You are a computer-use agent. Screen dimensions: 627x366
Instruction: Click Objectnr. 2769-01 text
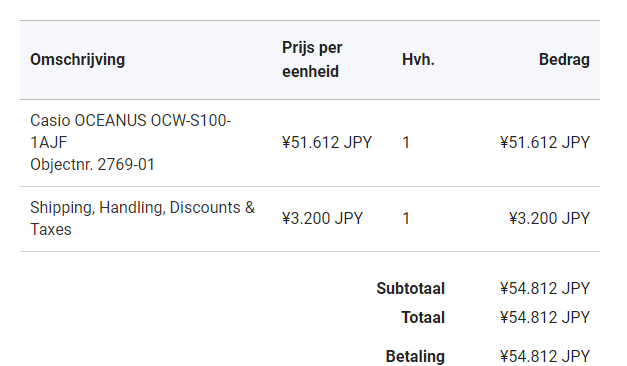coord(92,164)
